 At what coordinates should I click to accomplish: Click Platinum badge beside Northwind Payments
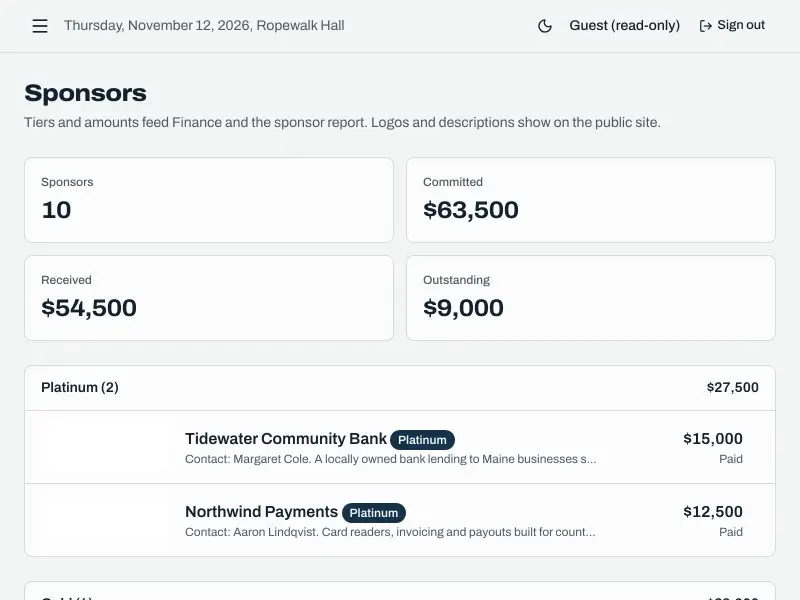point(373,513)
